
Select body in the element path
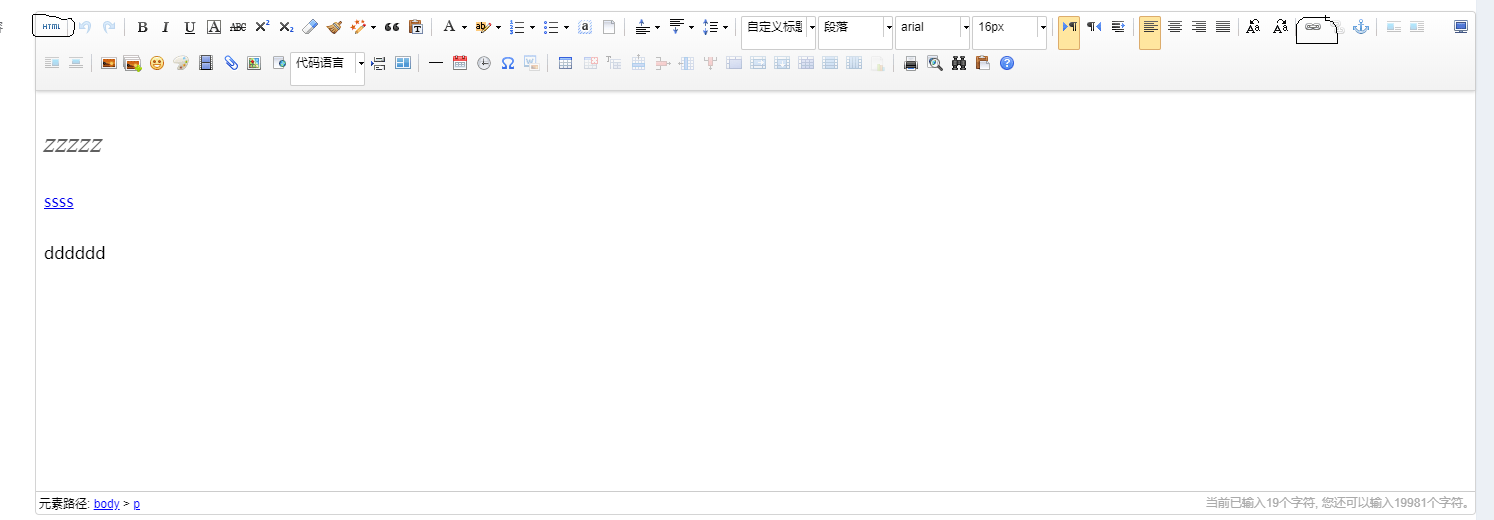(106, 504)
